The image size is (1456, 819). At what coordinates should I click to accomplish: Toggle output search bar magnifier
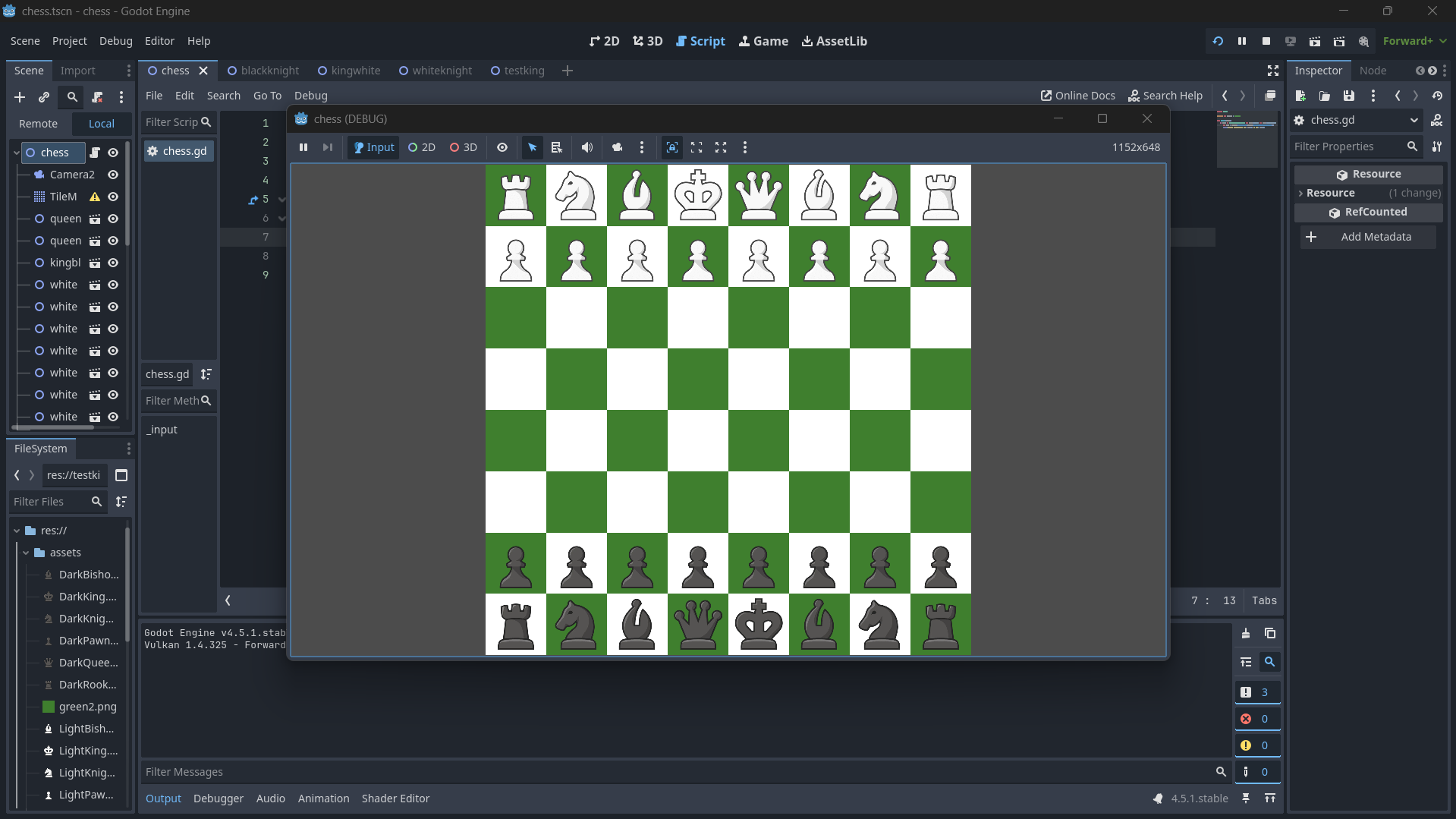tap(1269, 662)
